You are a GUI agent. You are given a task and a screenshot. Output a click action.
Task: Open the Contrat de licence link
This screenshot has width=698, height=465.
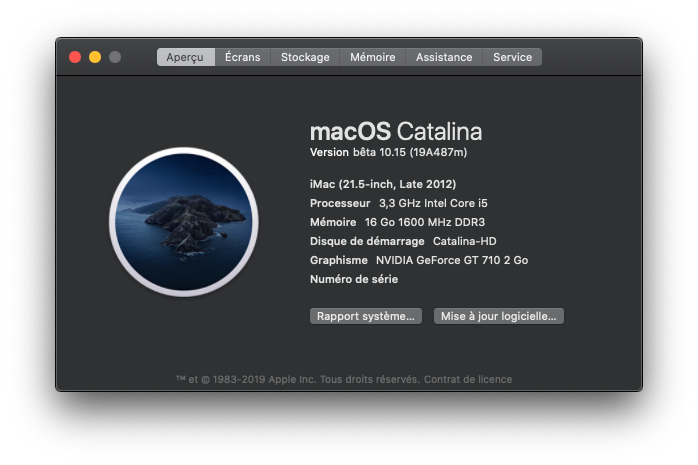click(x=468, y=380)
